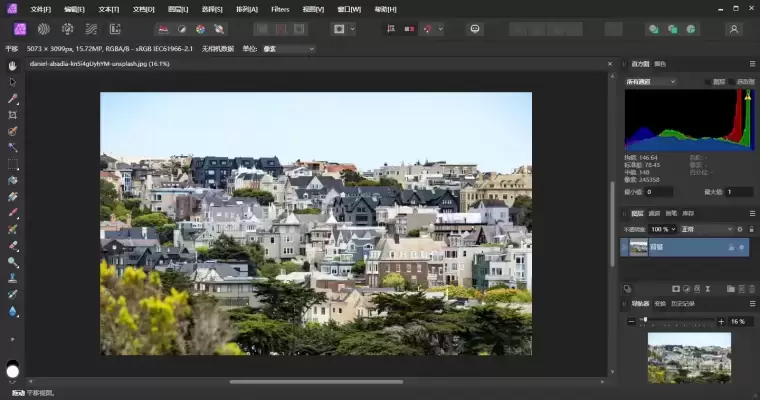Select the Blur droplet tool
Viewport: 760px width, 400px height.
[x=13, y=311]
